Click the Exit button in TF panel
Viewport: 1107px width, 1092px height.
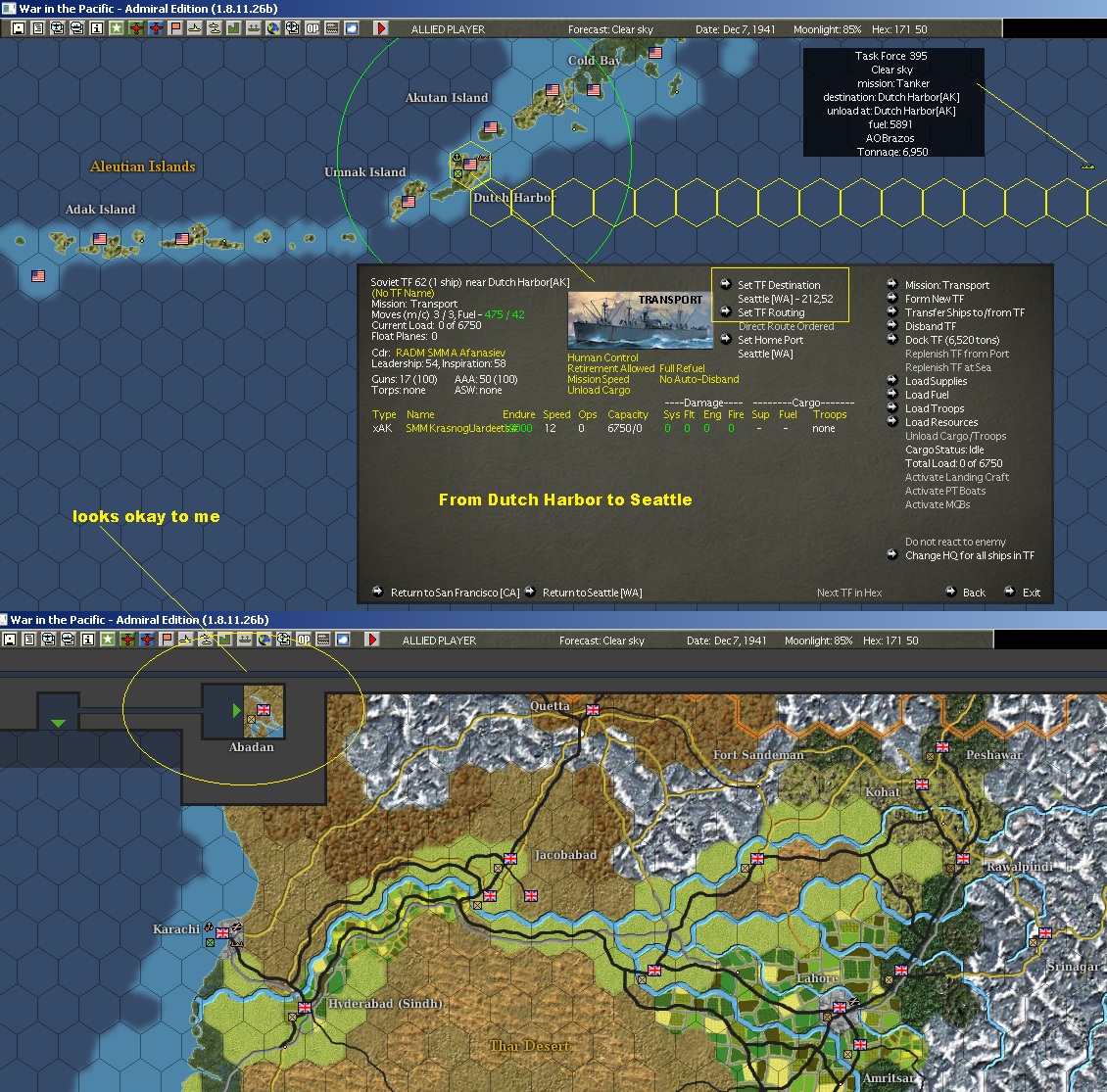click(x=1031, y=593)
